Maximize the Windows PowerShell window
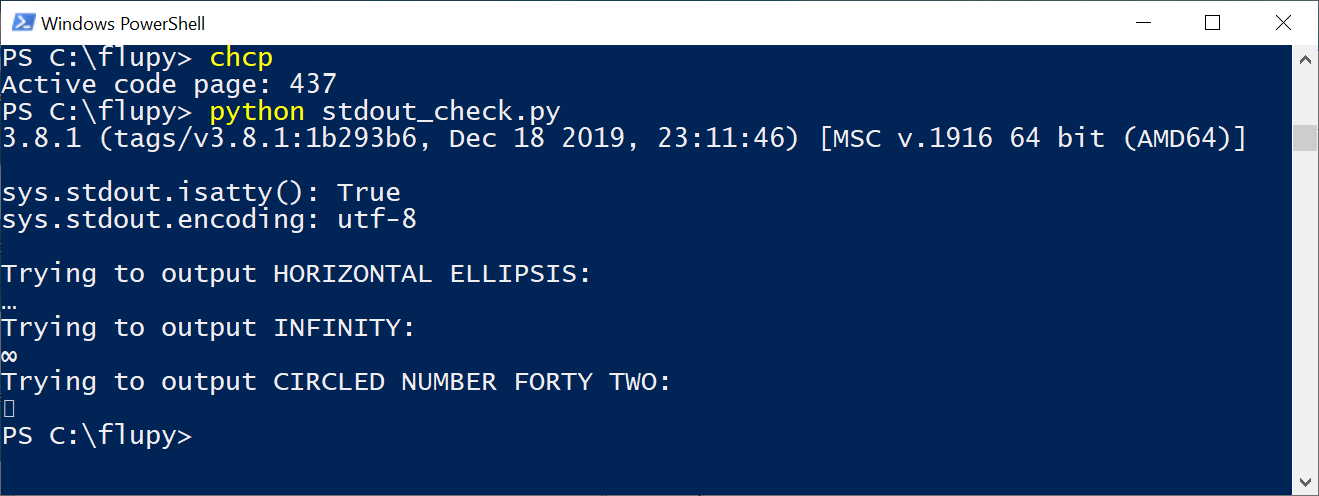 [1213, 22]
